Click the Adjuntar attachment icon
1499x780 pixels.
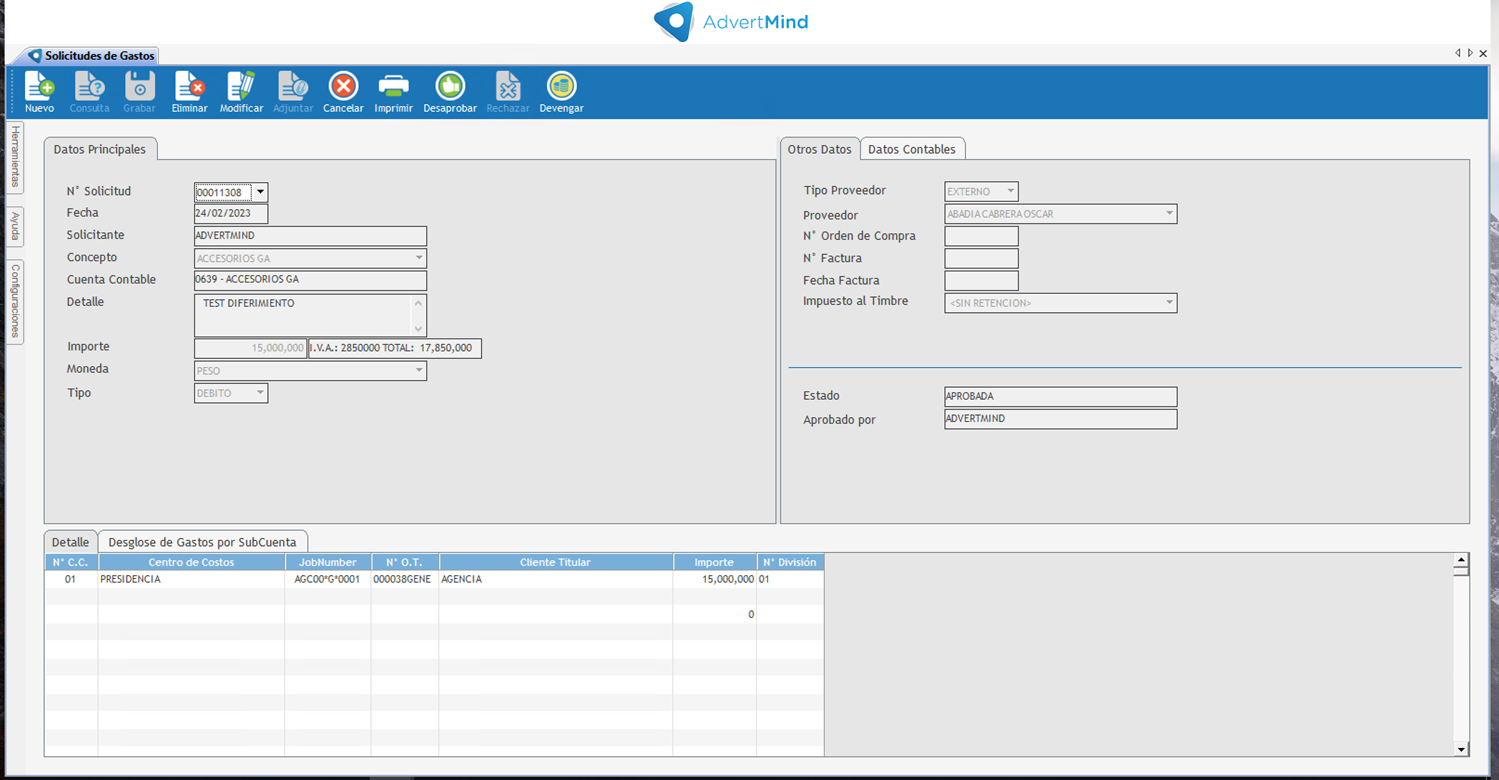(x=293, y=92)
